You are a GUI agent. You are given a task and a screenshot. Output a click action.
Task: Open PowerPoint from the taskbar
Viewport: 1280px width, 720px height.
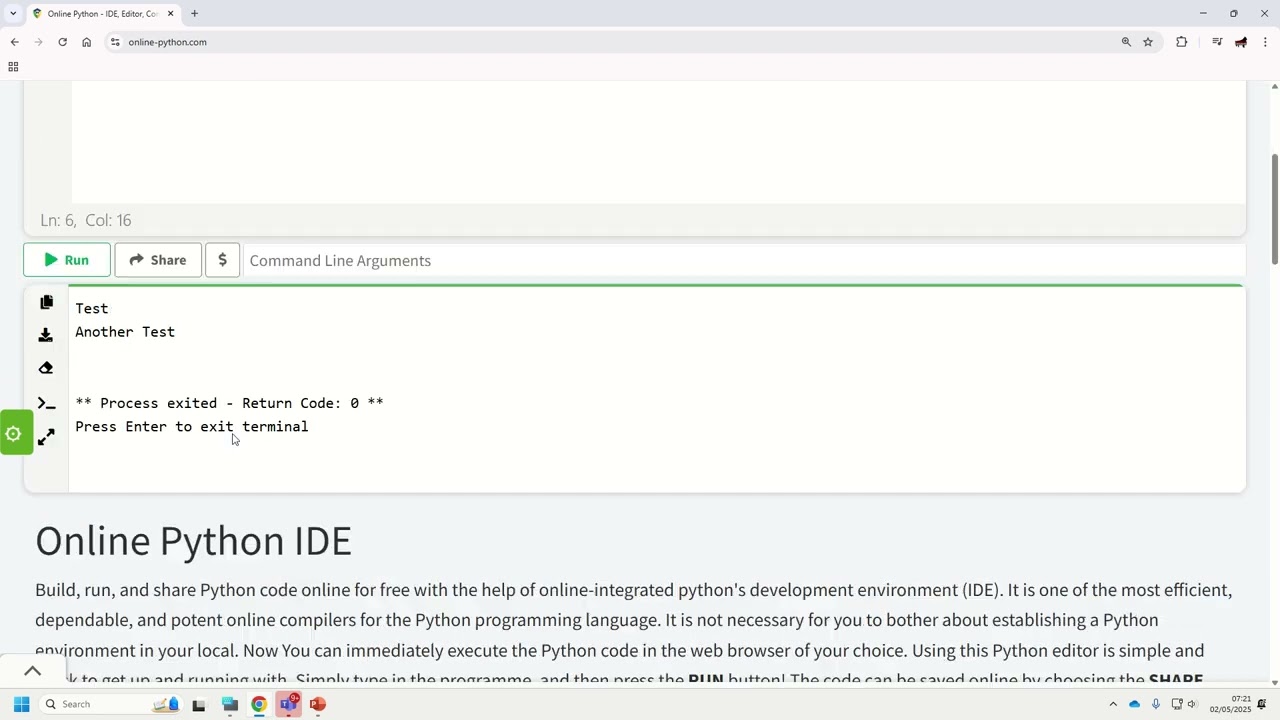coord(318,704)
